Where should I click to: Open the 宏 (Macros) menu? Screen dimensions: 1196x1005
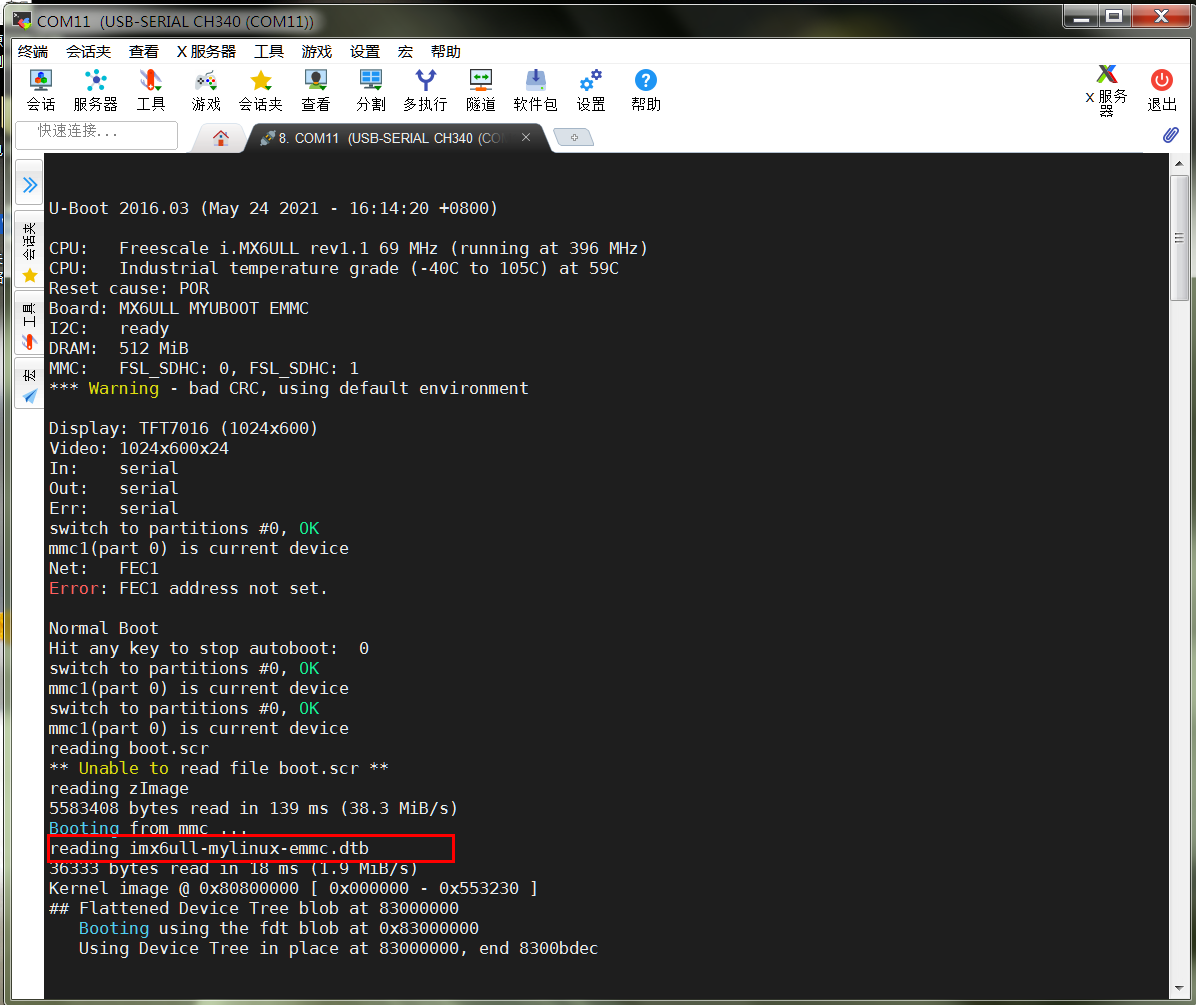tap(405, 51)
